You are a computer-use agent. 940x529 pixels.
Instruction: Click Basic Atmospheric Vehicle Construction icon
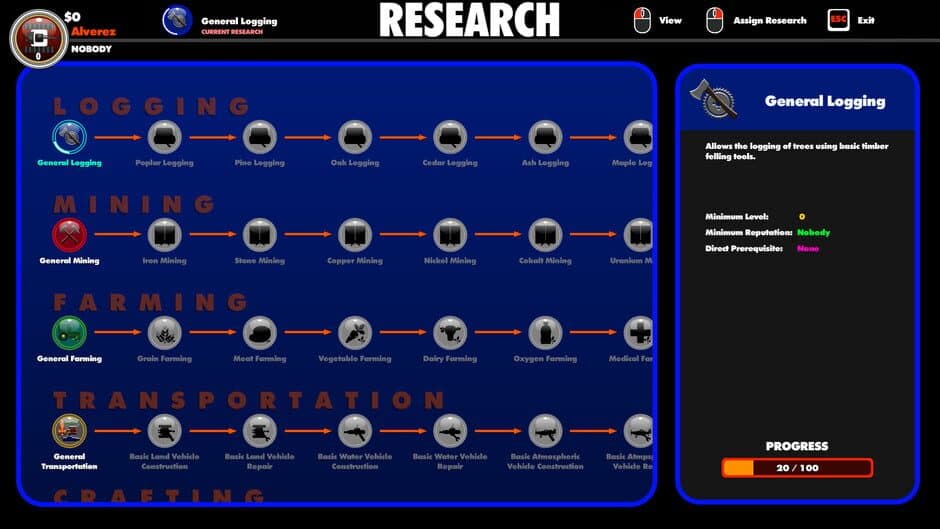546,431
